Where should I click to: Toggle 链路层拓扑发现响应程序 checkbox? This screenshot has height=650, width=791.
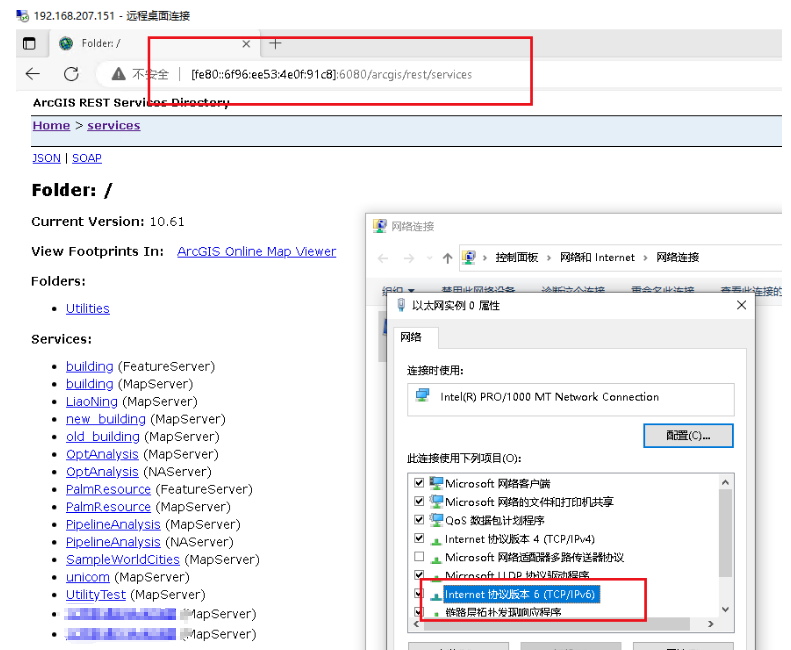tap(419, 612)
